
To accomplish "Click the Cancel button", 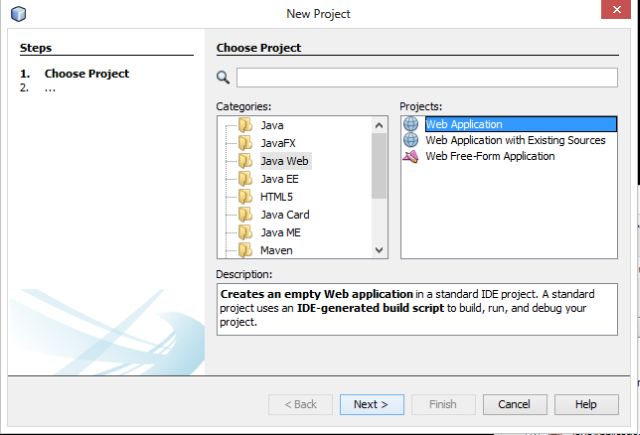I will point(515,404).
